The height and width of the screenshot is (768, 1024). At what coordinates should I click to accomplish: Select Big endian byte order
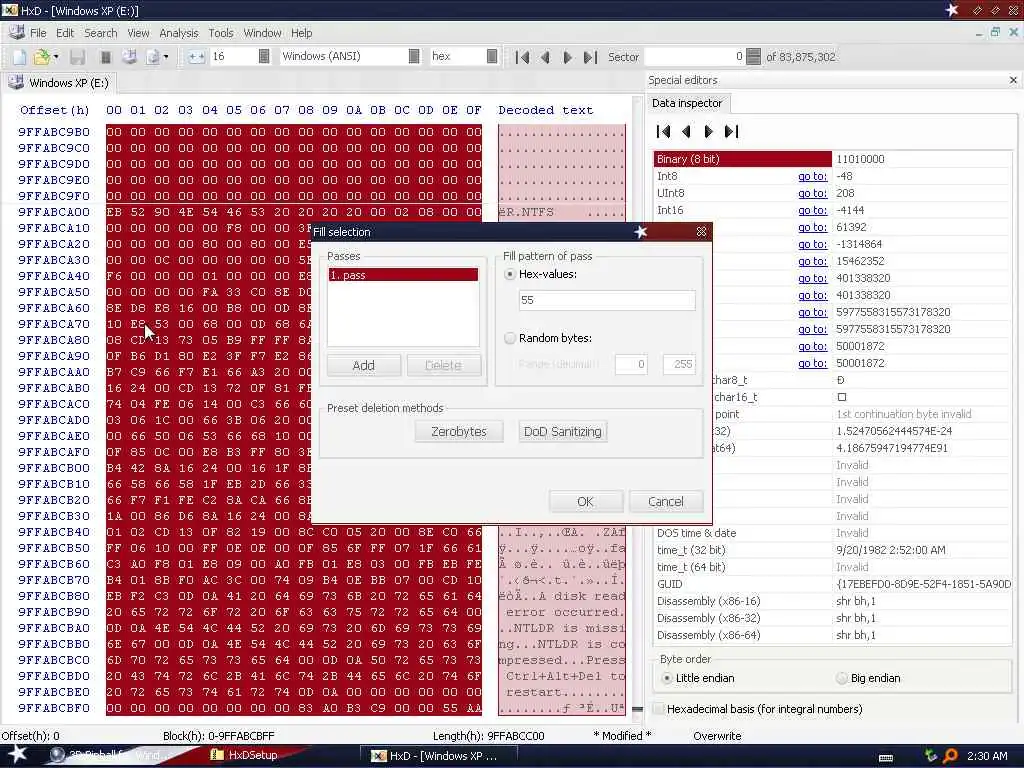click(842, 679)
